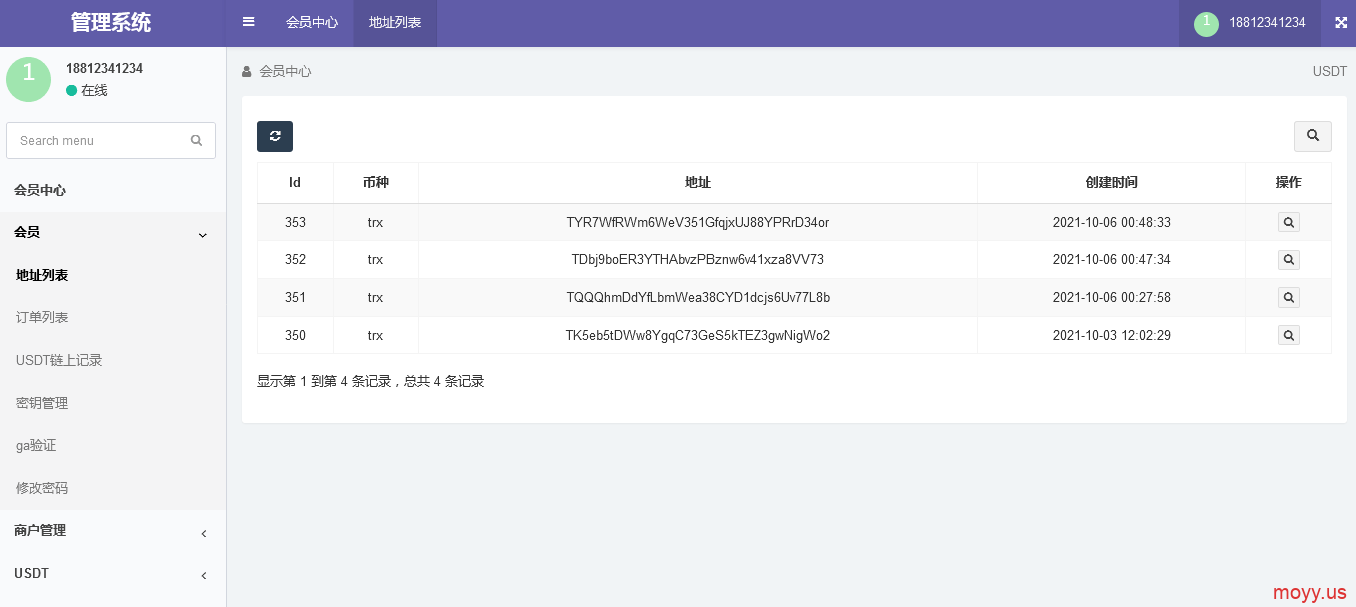Click the refresh table button
Image resolution: width=1356 pixels, height=607 pixels.
275,136
